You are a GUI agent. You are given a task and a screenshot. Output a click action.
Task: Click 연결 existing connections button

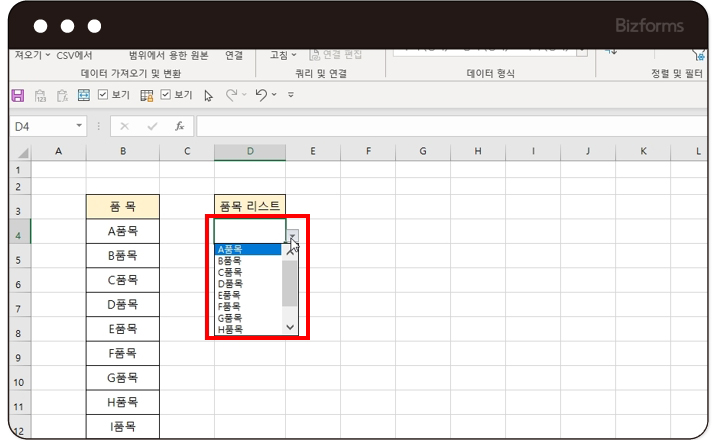(x=234, y=55)
